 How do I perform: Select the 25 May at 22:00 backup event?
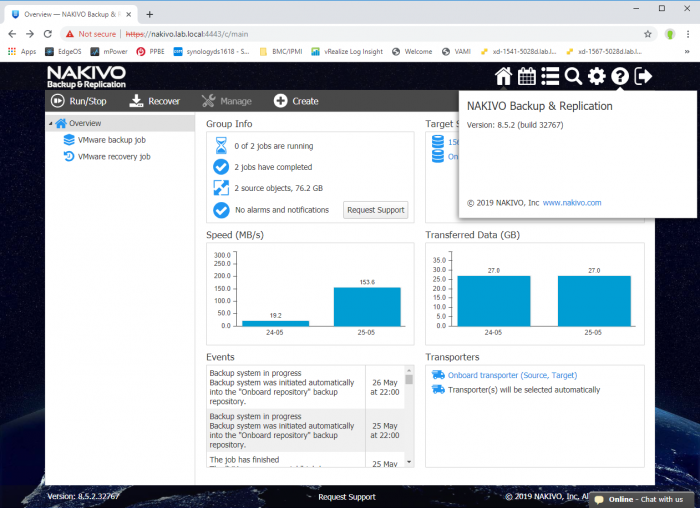(x=306, y=430)
